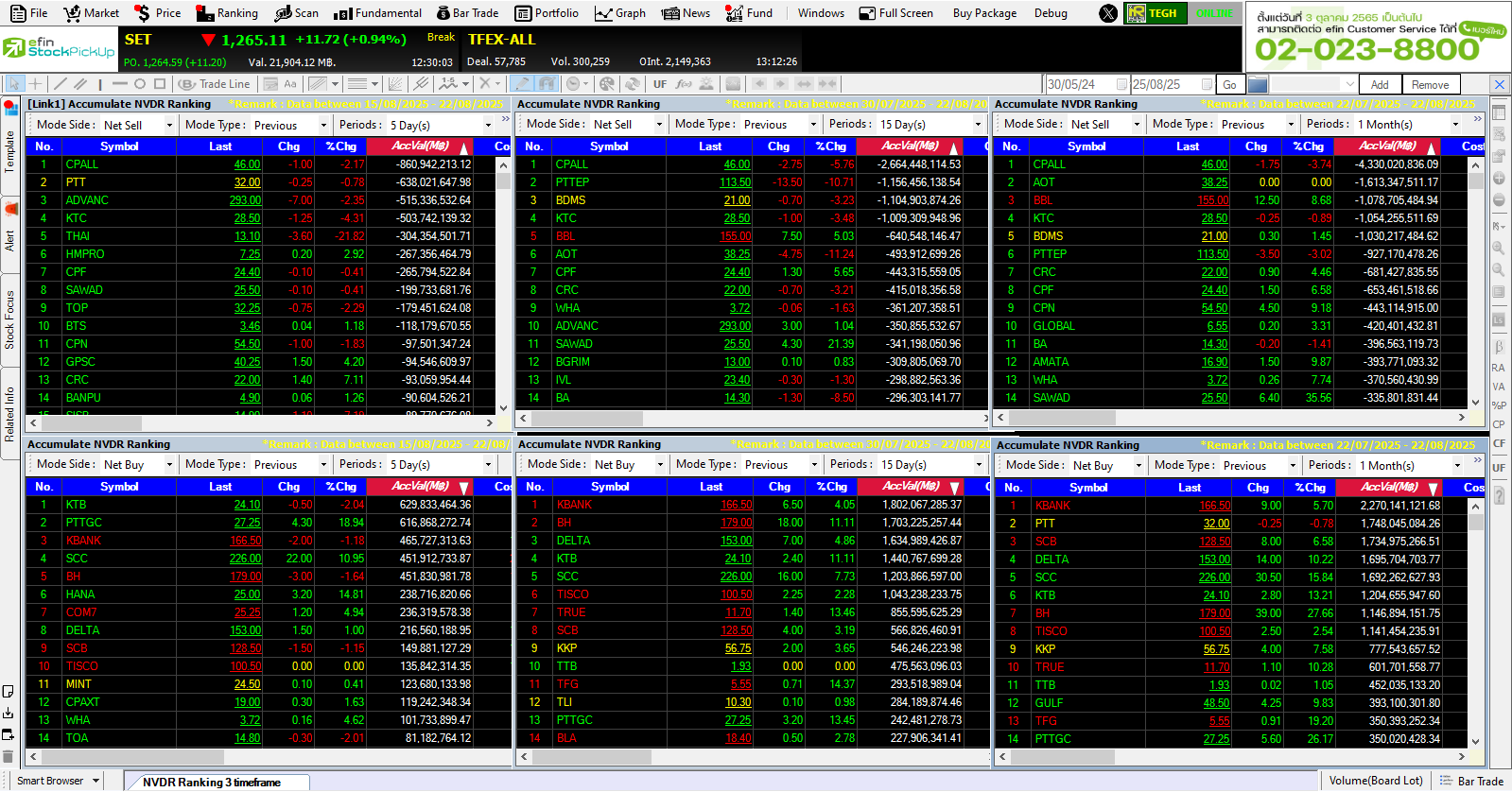Image resolution: width=1512 pixels, height=792 pixels.
Task: Open Periods 15 Day(s) dropdown, top middle panel
Action: point(978,125)
